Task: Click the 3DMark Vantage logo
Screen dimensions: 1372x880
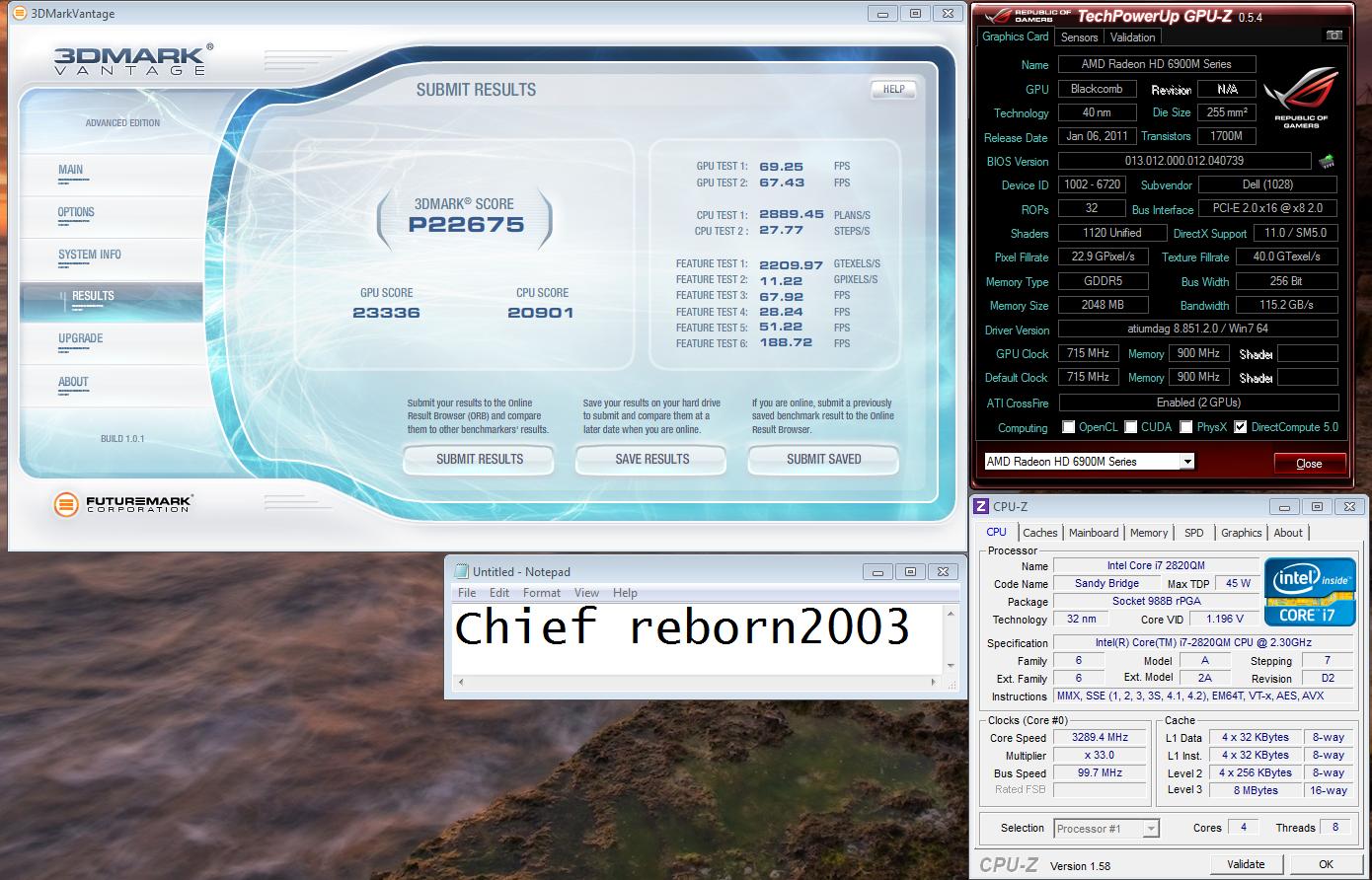Action: tap(132, 60)
